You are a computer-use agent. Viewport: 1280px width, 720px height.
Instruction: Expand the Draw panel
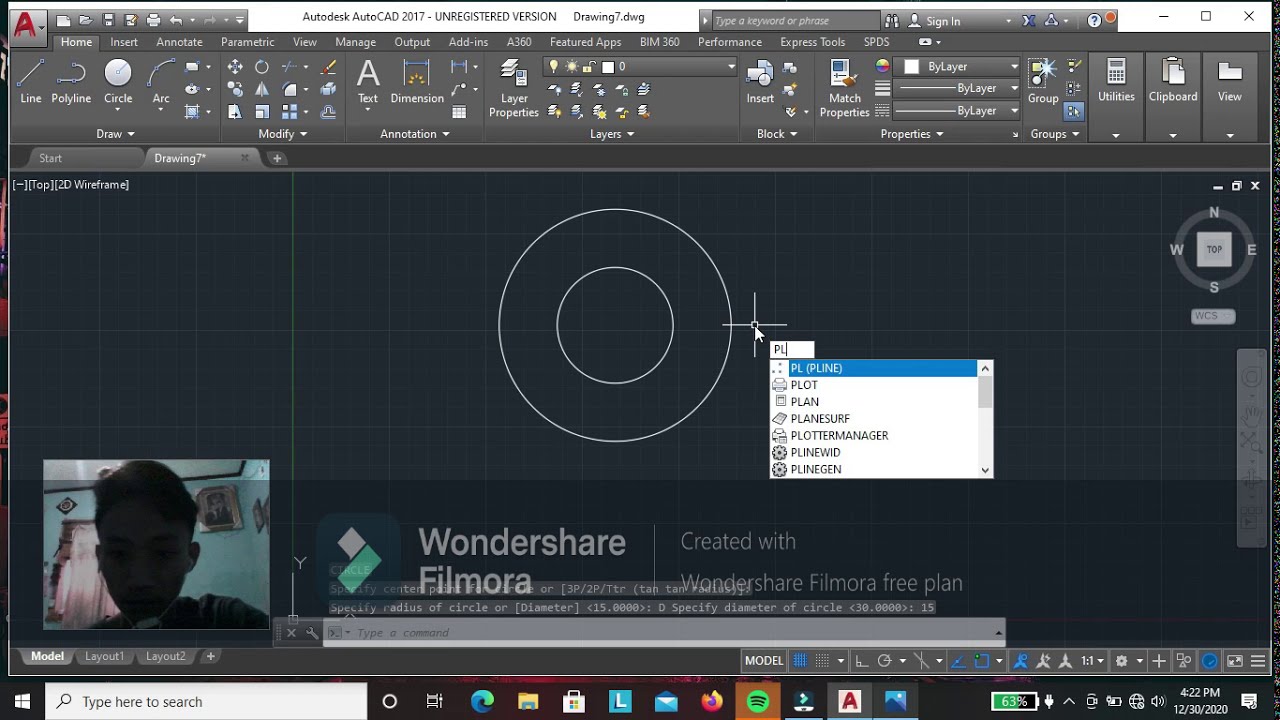tap(116, 134)
